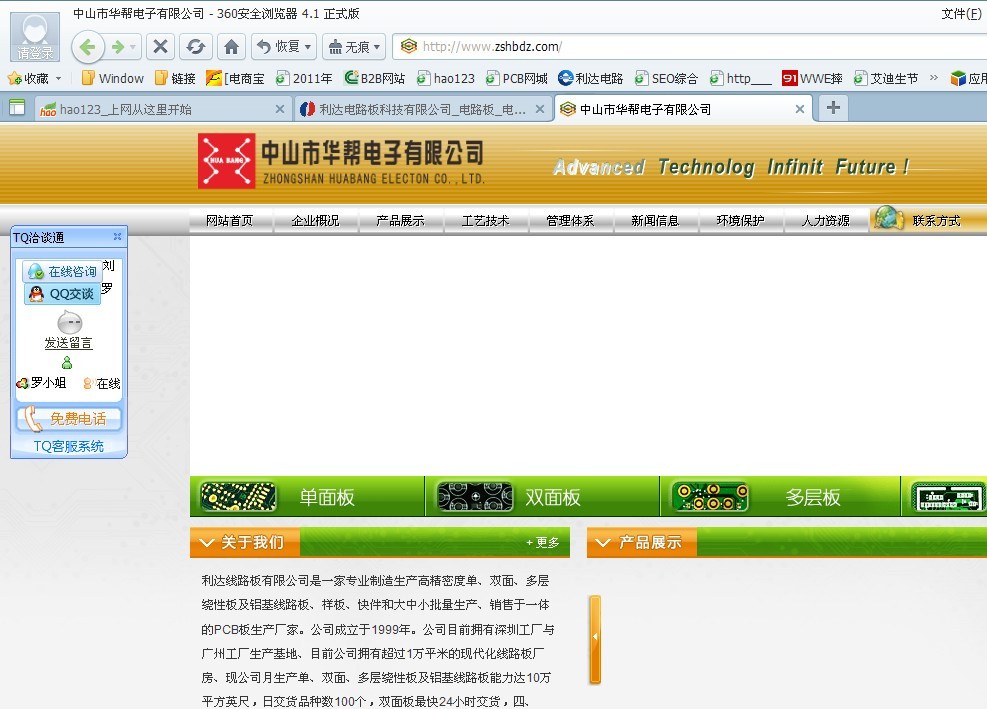This screenshot has height=709, width=987.
Task: Click the orange left arrow scroll handle
Action: pos(595,638)
